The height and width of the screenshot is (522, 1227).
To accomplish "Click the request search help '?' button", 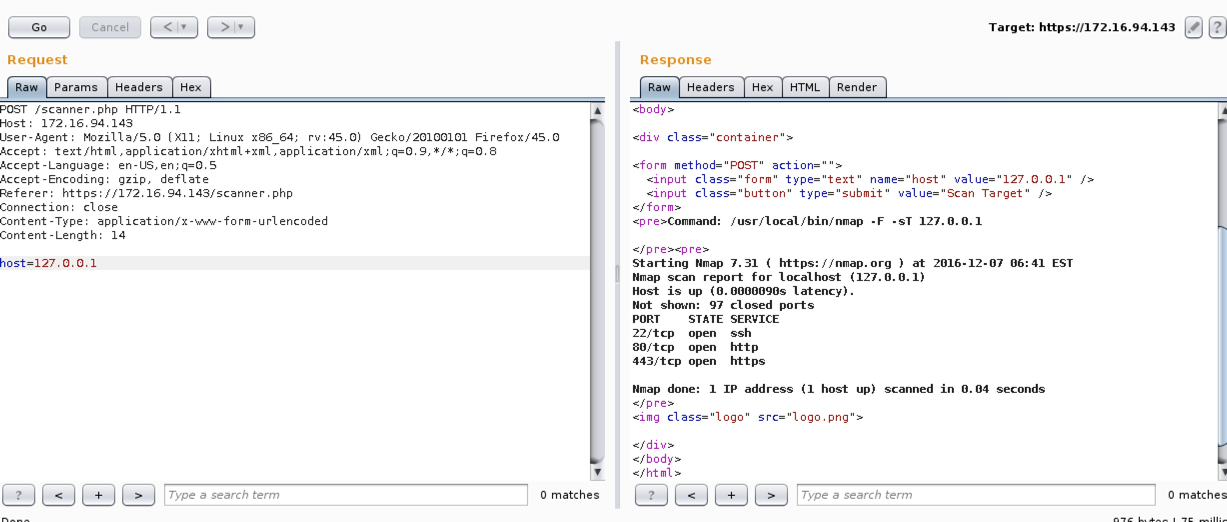I will 19,495.
